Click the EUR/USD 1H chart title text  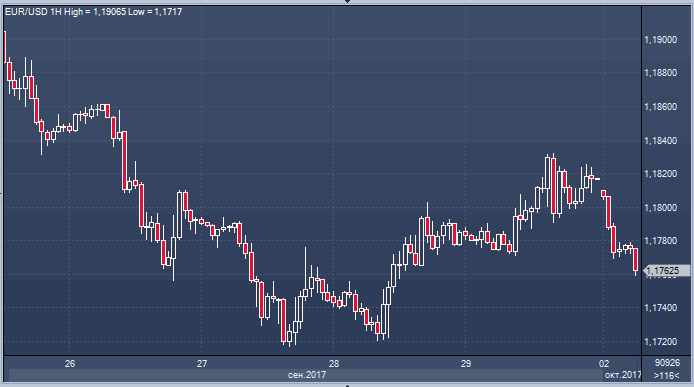point(93,12)
